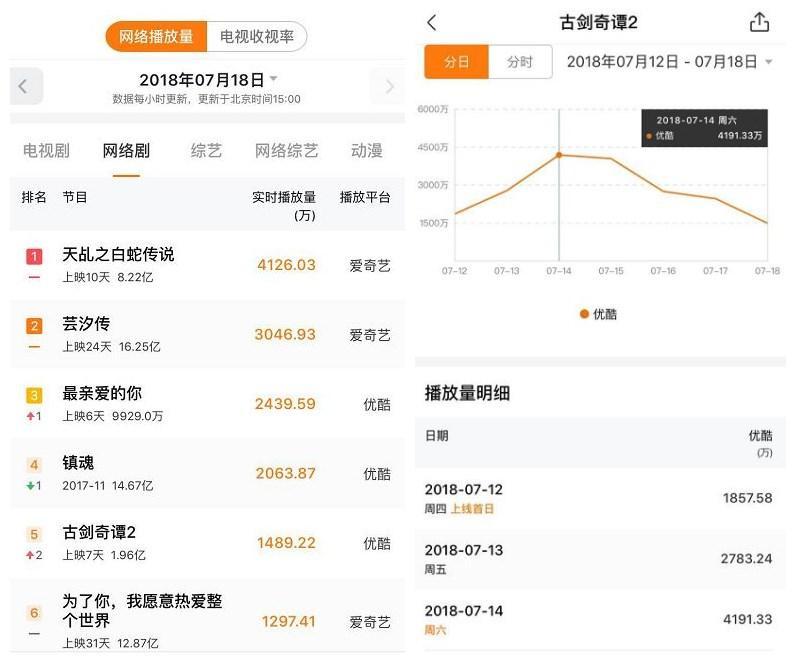Click 爱奇艺 platform for 天乩之白蛇传说
The width and height of the screenshot is (796, 664).
(x=370, y=265)
